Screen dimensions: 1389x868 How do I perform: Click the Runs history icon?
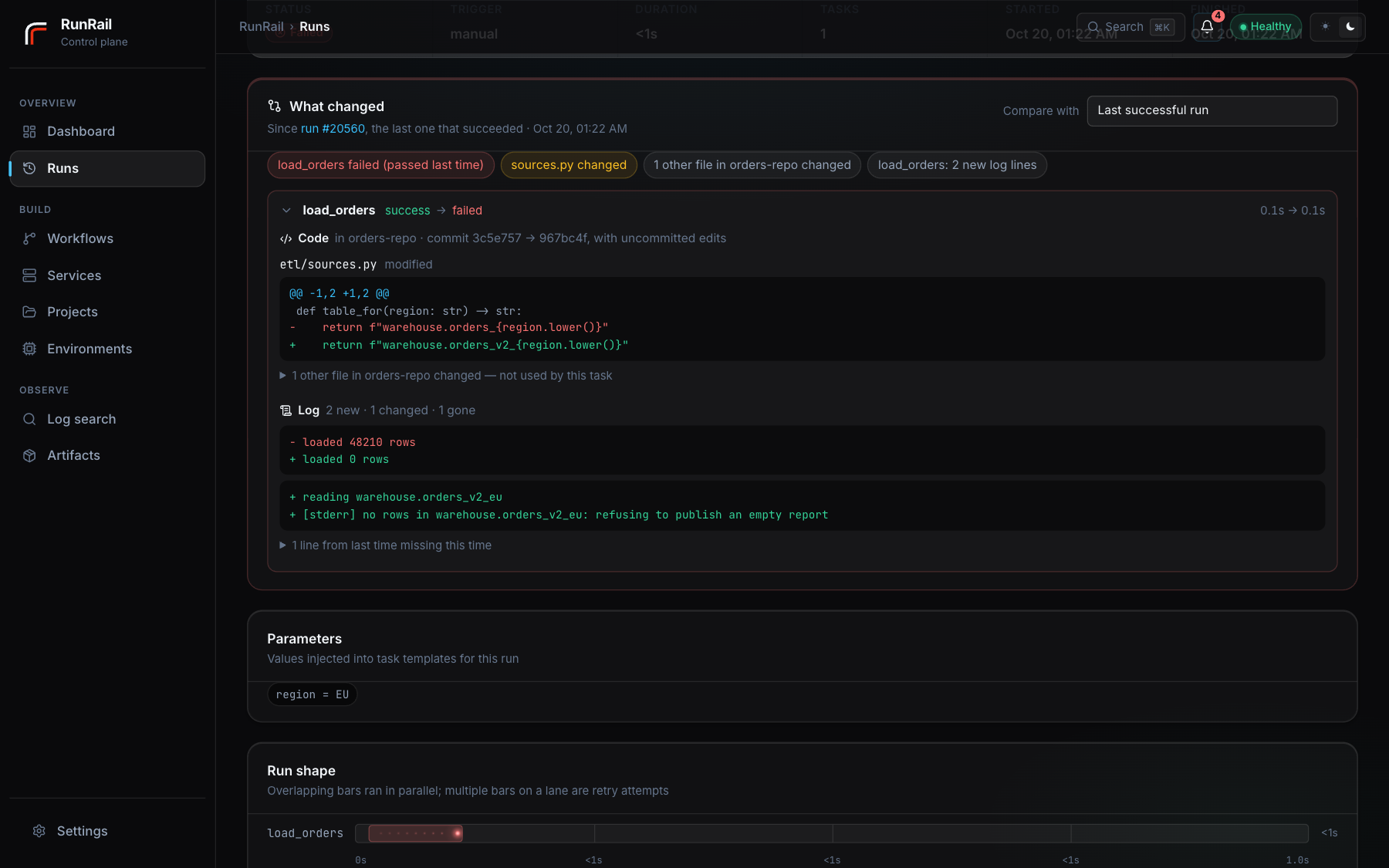29,169
